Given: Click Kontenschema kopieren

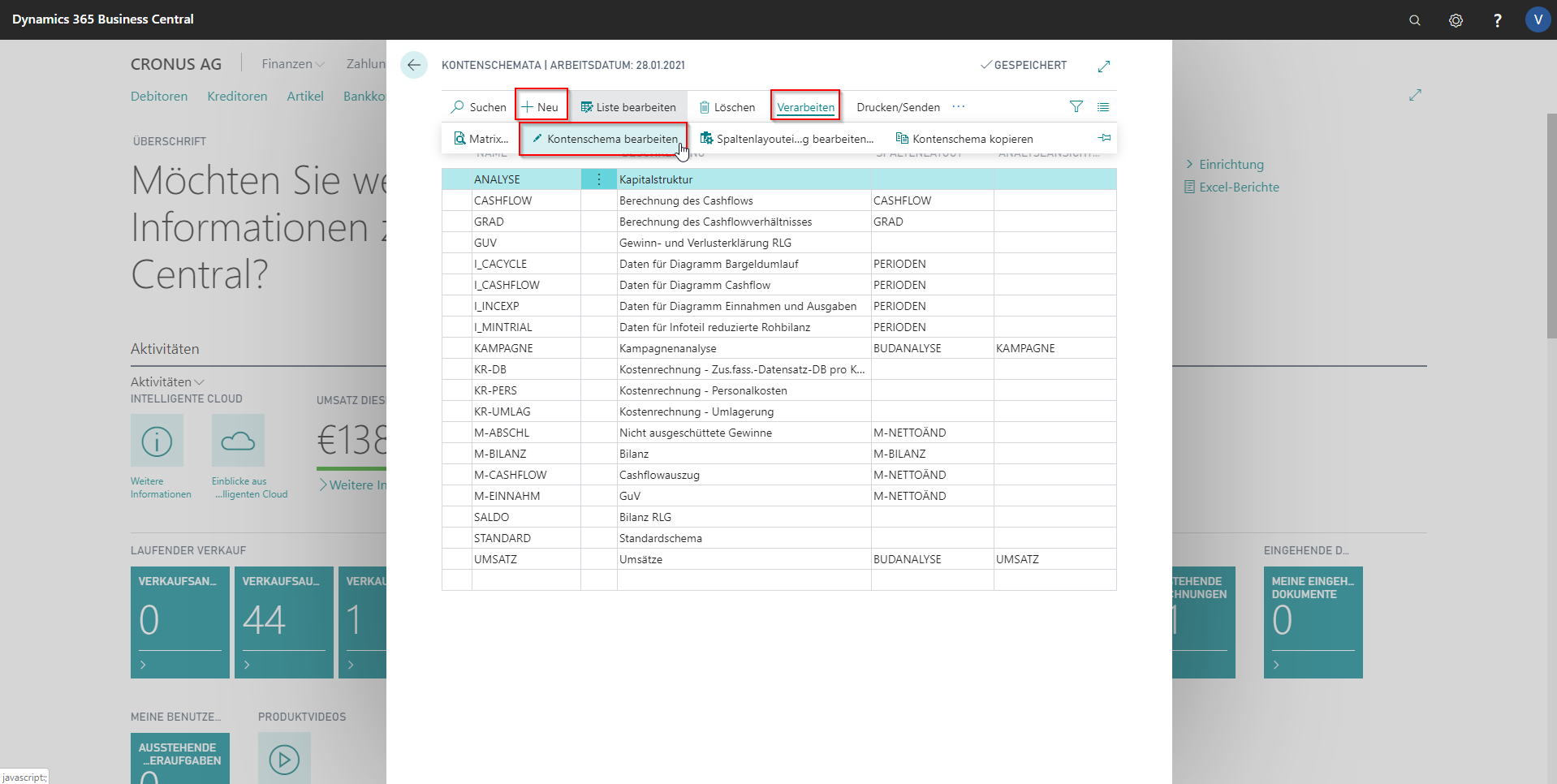Looking at the screenshot, I should coord(964,139).
